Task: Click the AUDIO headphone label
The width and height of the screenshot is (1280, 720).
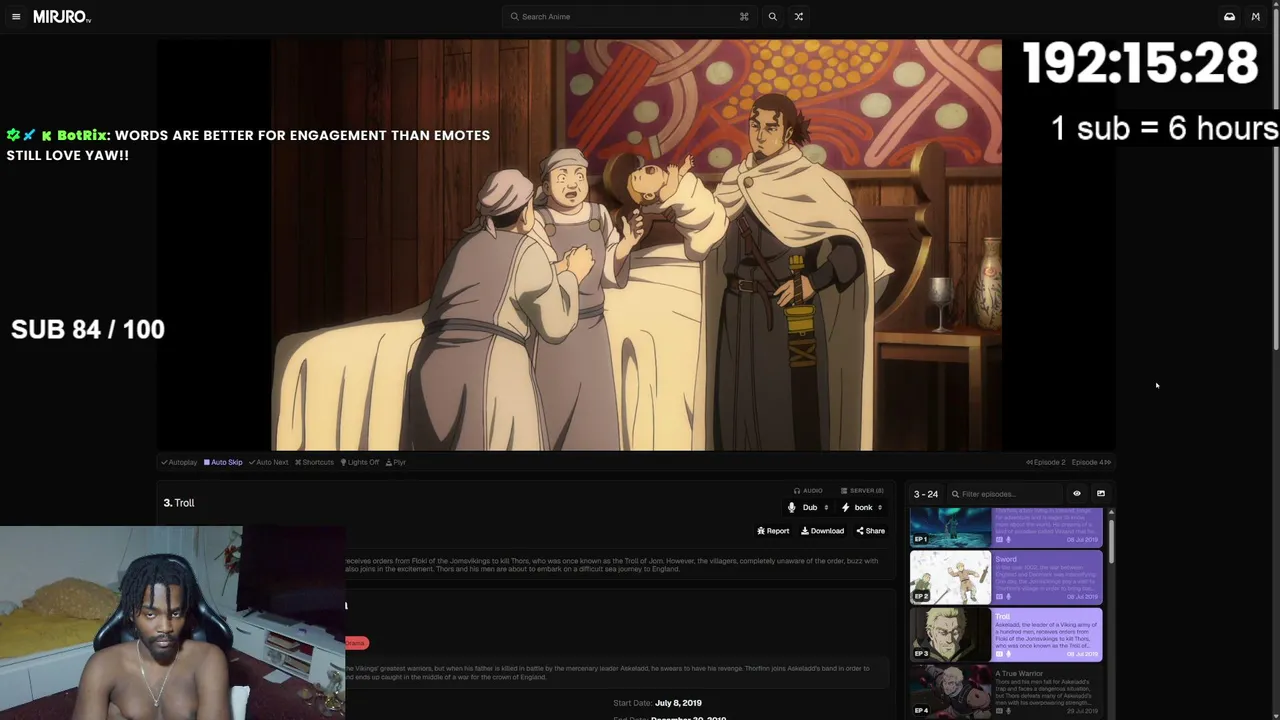Action: tap(808, 491)
